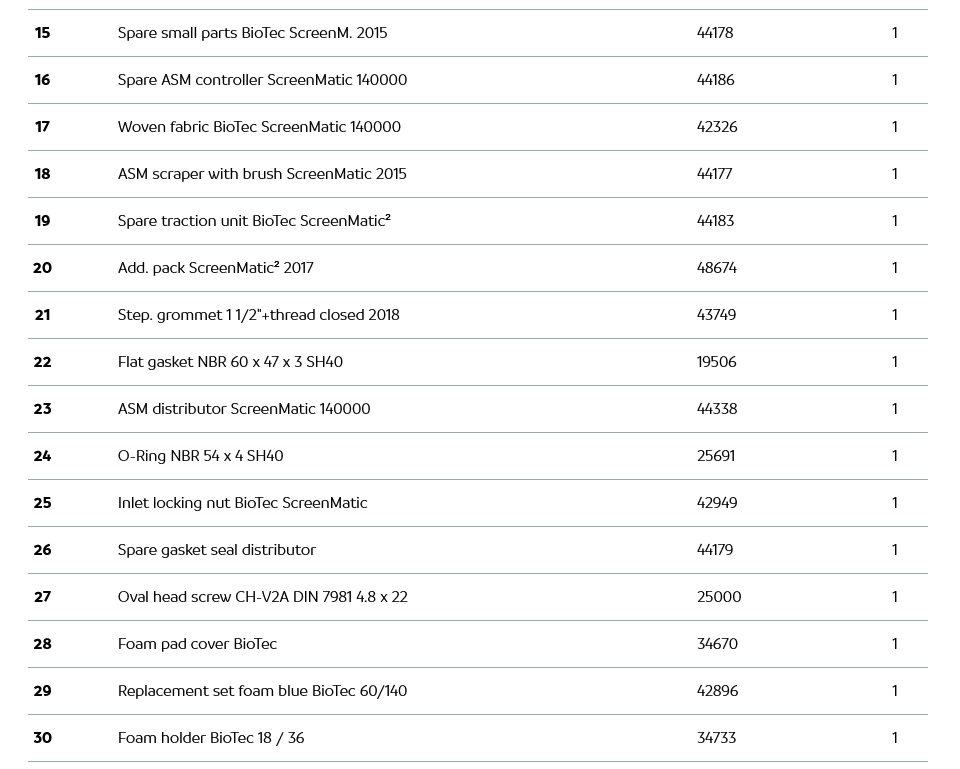
Task: Click 'ASM distributor ScreenMatic 140000' text
Action: pos(244,409)
